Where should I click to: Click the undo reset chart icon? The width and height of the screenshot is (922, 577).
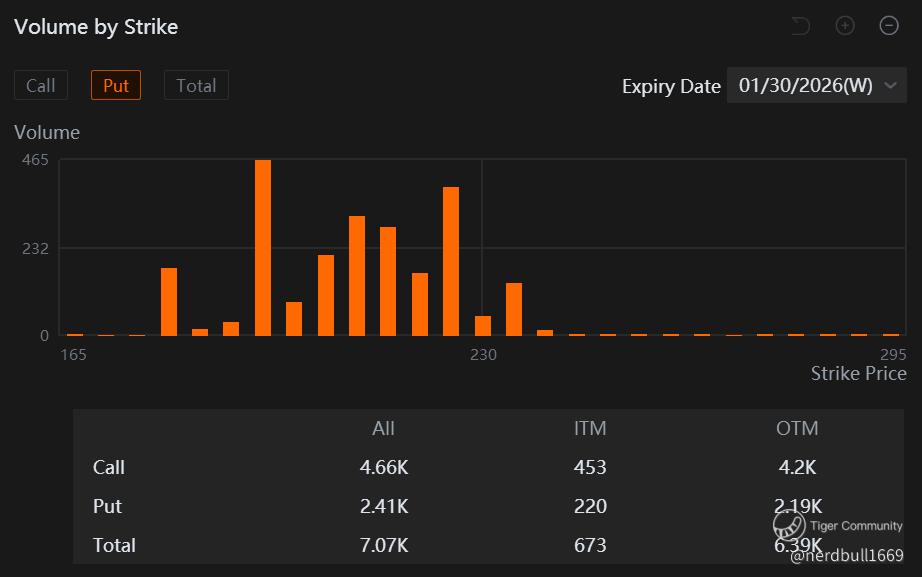point(801,26)
